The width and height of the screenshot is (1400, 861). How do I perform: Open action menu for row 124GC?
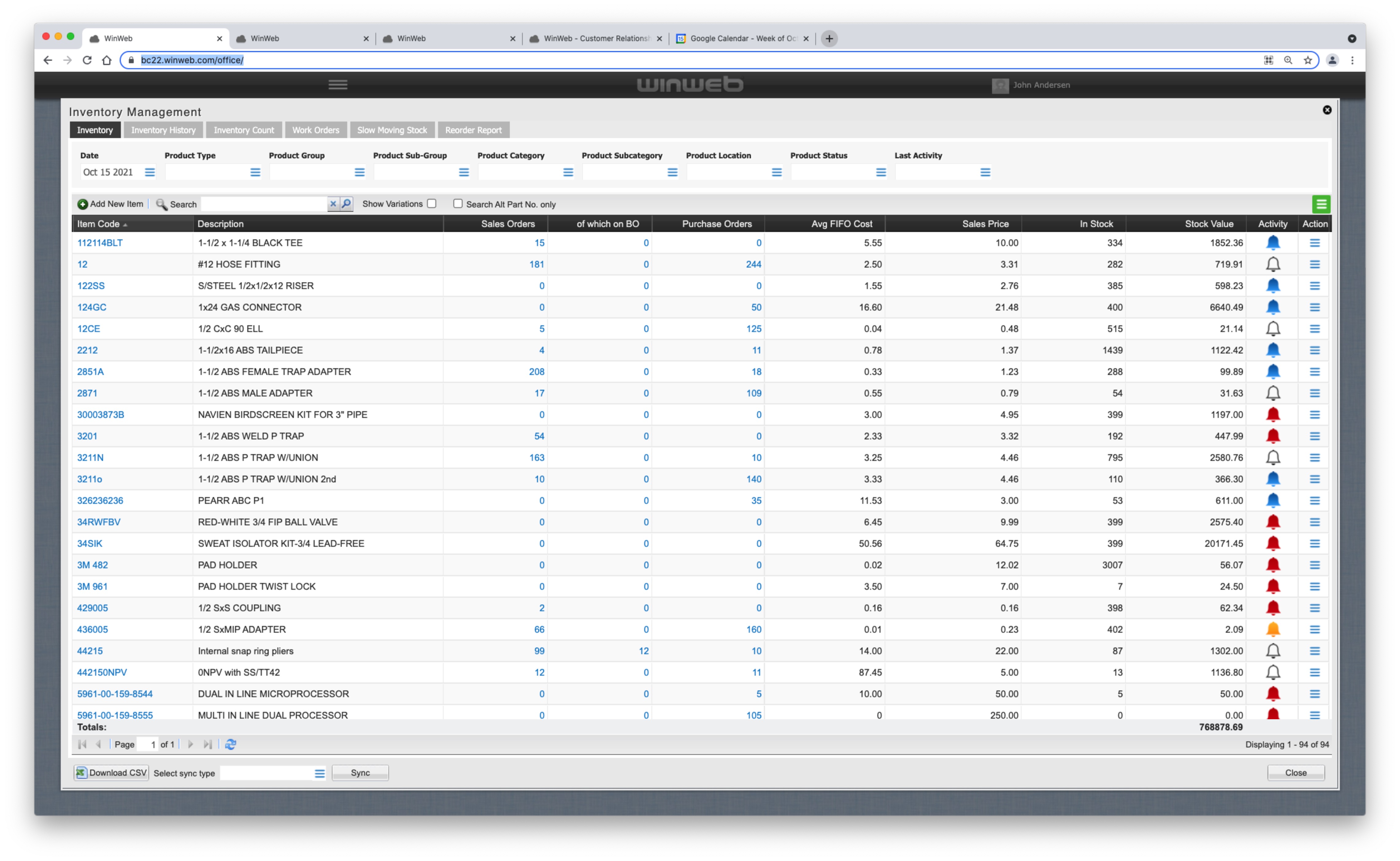coord(1314,307)
